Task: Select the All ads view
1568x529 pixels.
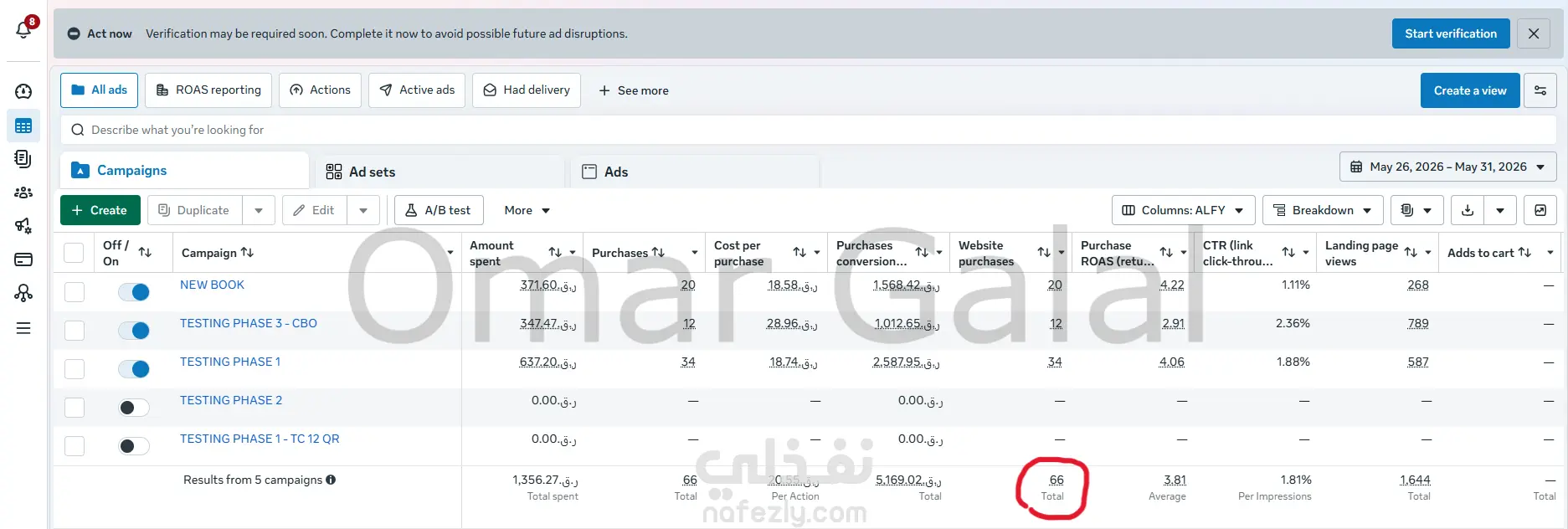Action: coord(99,90)
